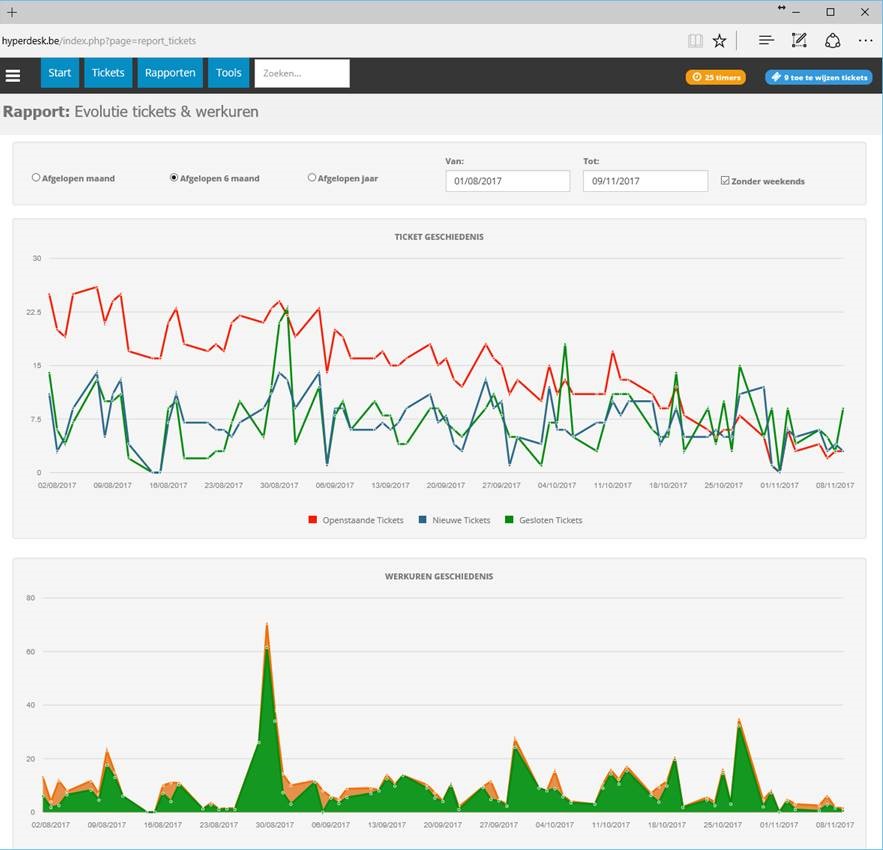
Task: Edit the Tot date field
Action: click(x=645, y=181)
